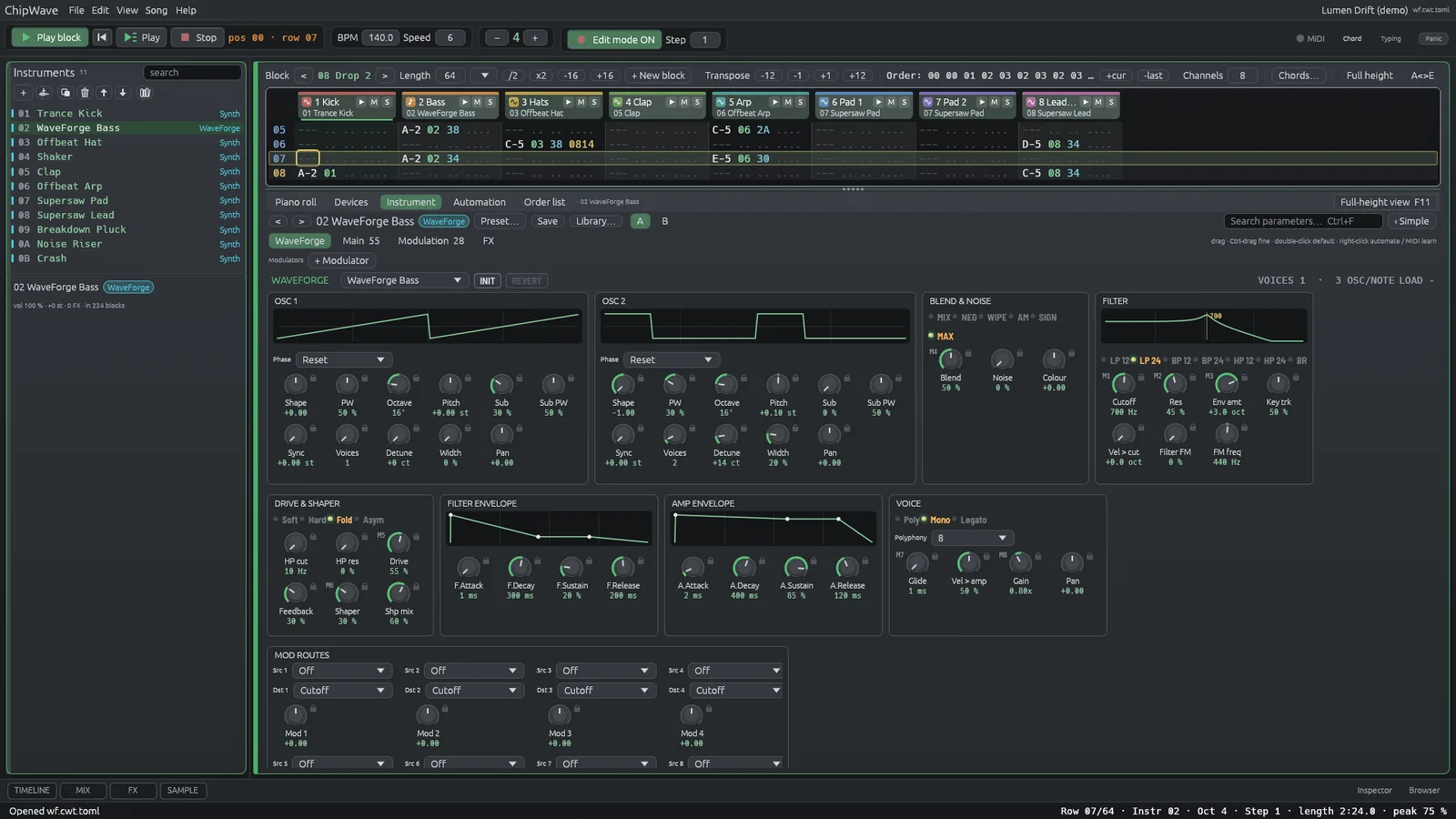The image size is (1456, 819).
Task: Click the waveform icon on the 1 Kick channel
Action: [307, 102]
